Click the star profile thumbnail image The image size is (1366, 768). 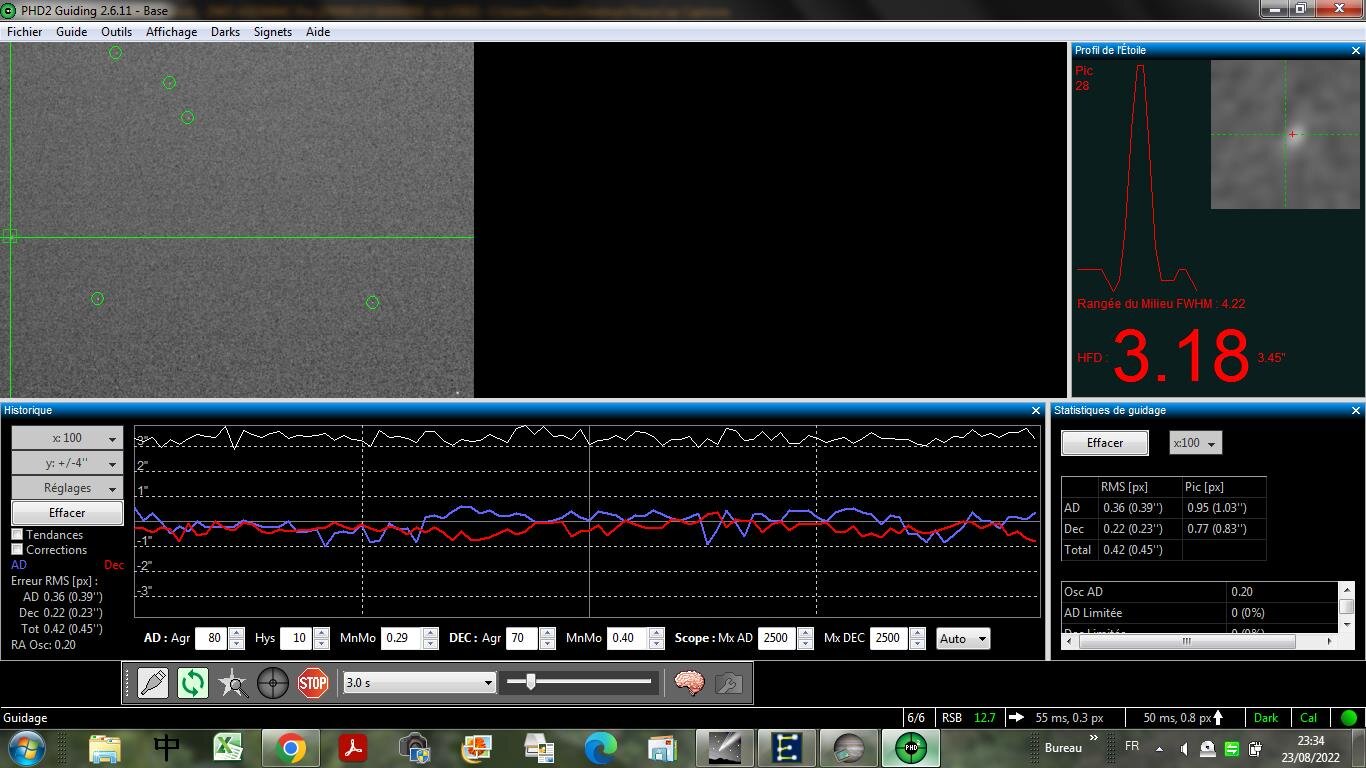1285,134
